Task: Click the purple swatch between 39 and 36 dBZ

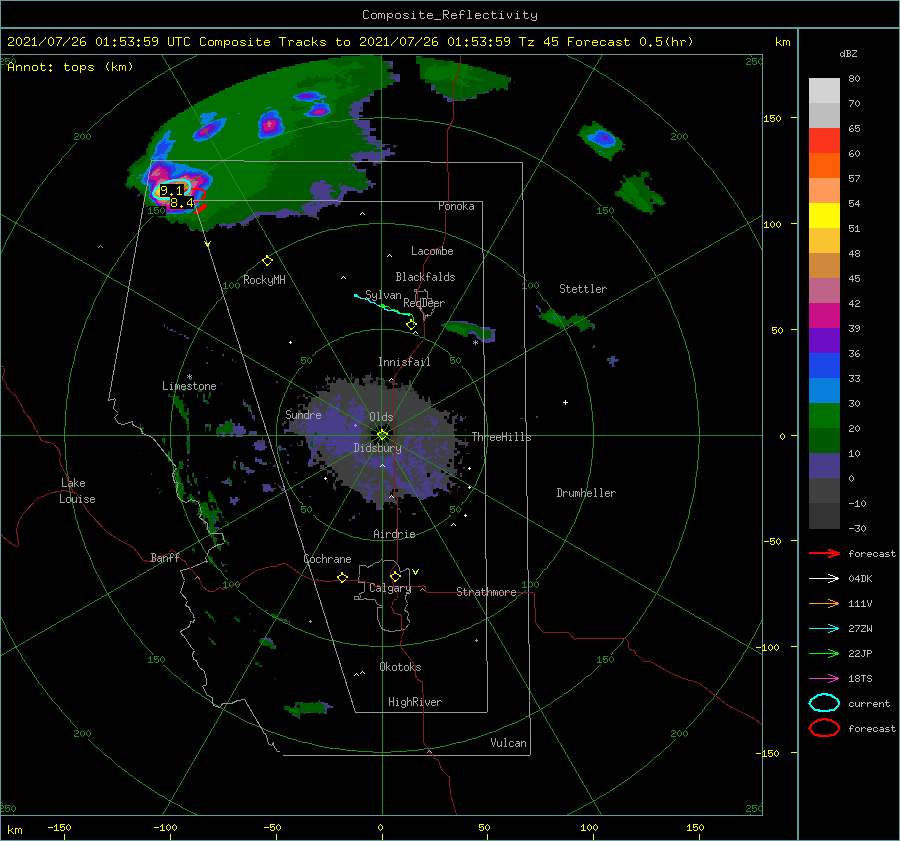Action: [824, 340]
